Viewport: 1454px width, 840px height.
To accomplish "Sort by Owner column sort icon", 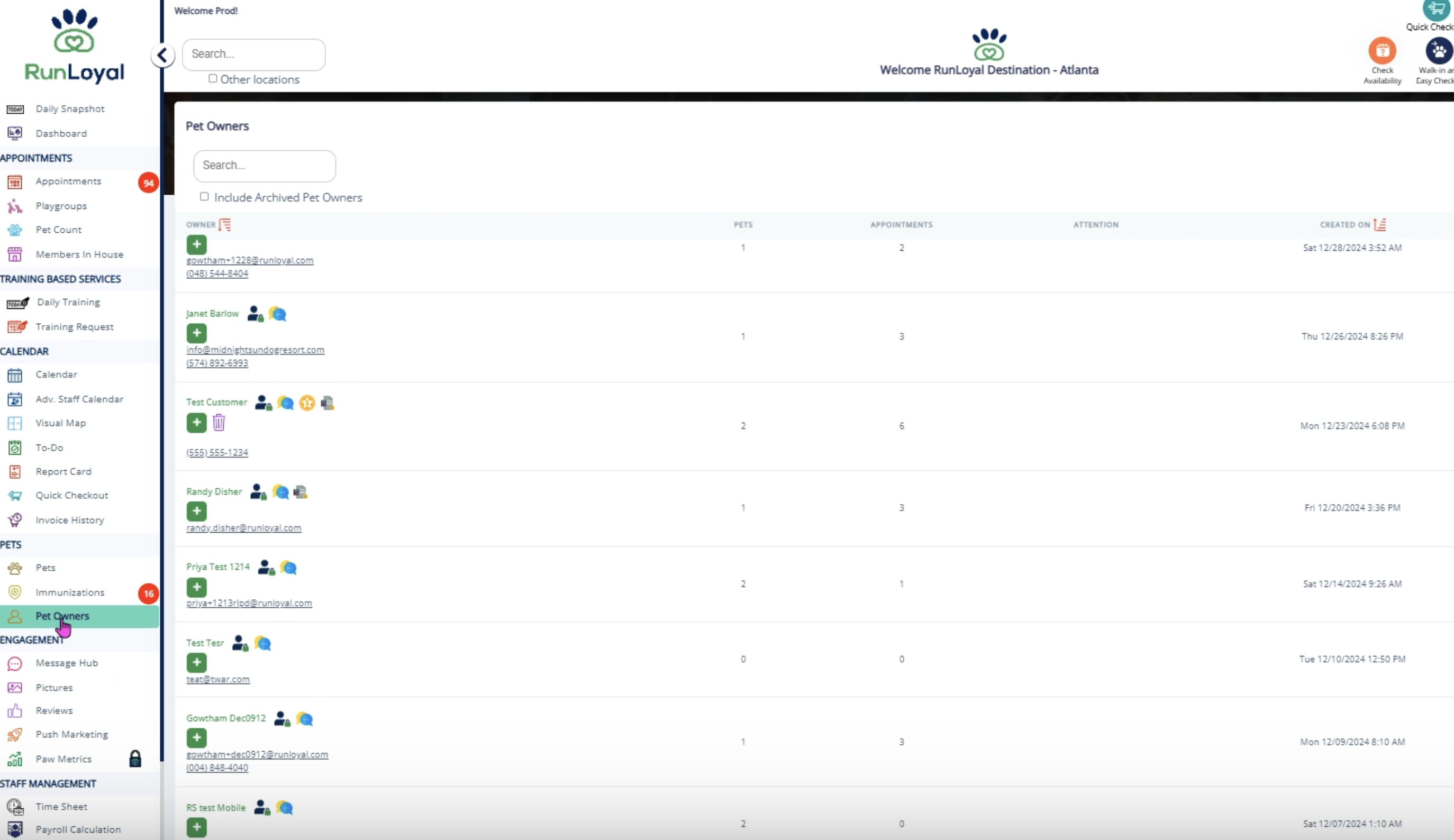I will tap(225, 224).
